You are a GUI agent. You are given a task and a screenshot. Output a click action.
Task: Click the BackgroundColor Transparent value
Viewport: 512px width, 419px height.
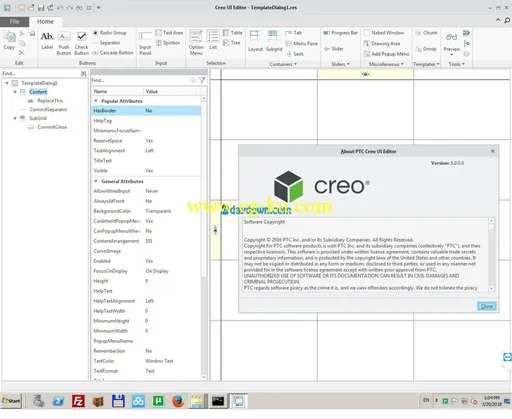click(x=158, y=211)
